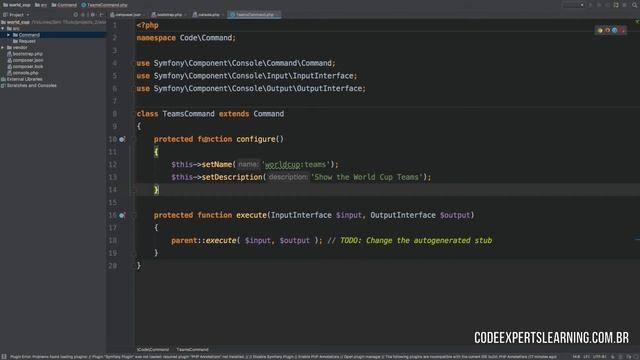Viewport: 640px width, 360px height.
Task: Expand the Command folder arrow
Action: (8, 35)
